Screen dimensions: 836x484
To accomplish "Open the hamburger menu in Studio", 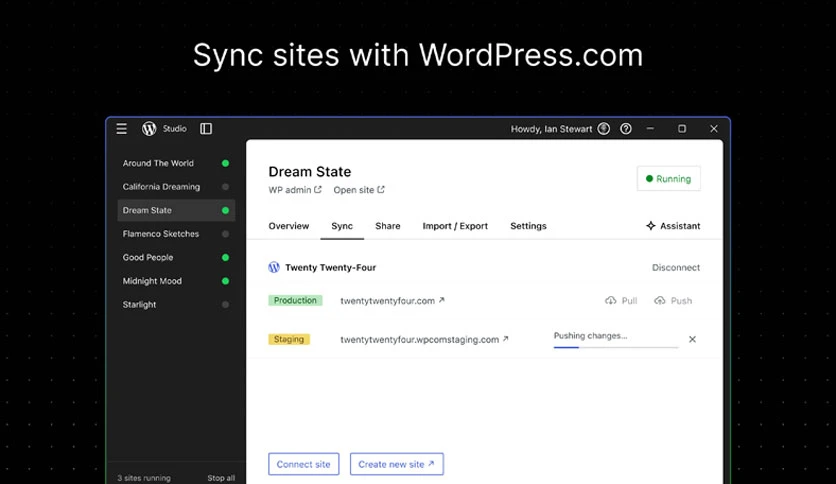I will point(122,128).
